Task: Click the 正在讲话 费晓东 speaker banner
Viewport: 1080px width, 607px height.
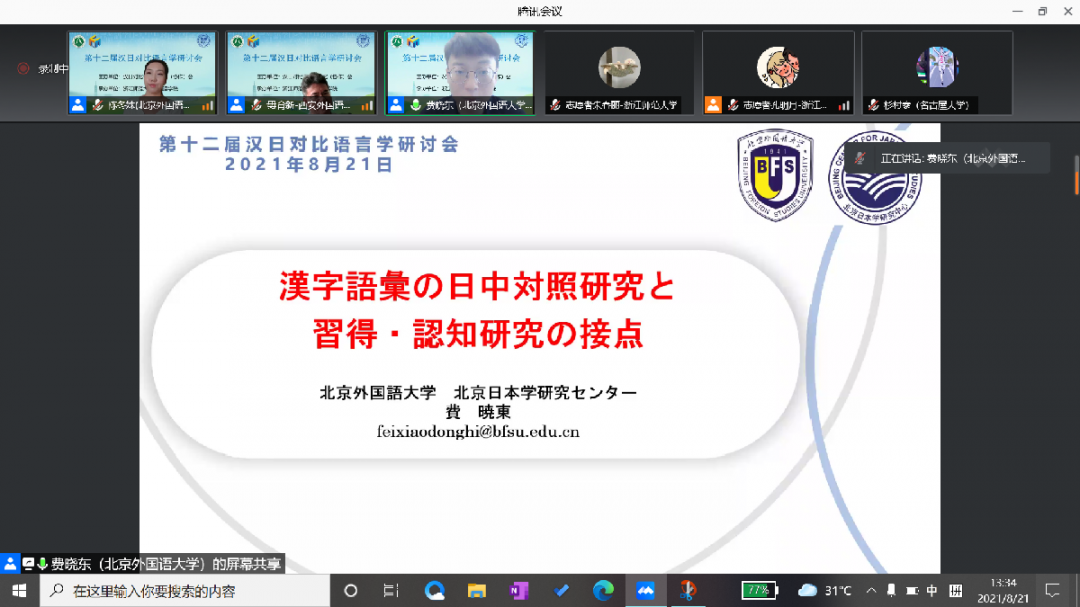Action: [948, 158]
